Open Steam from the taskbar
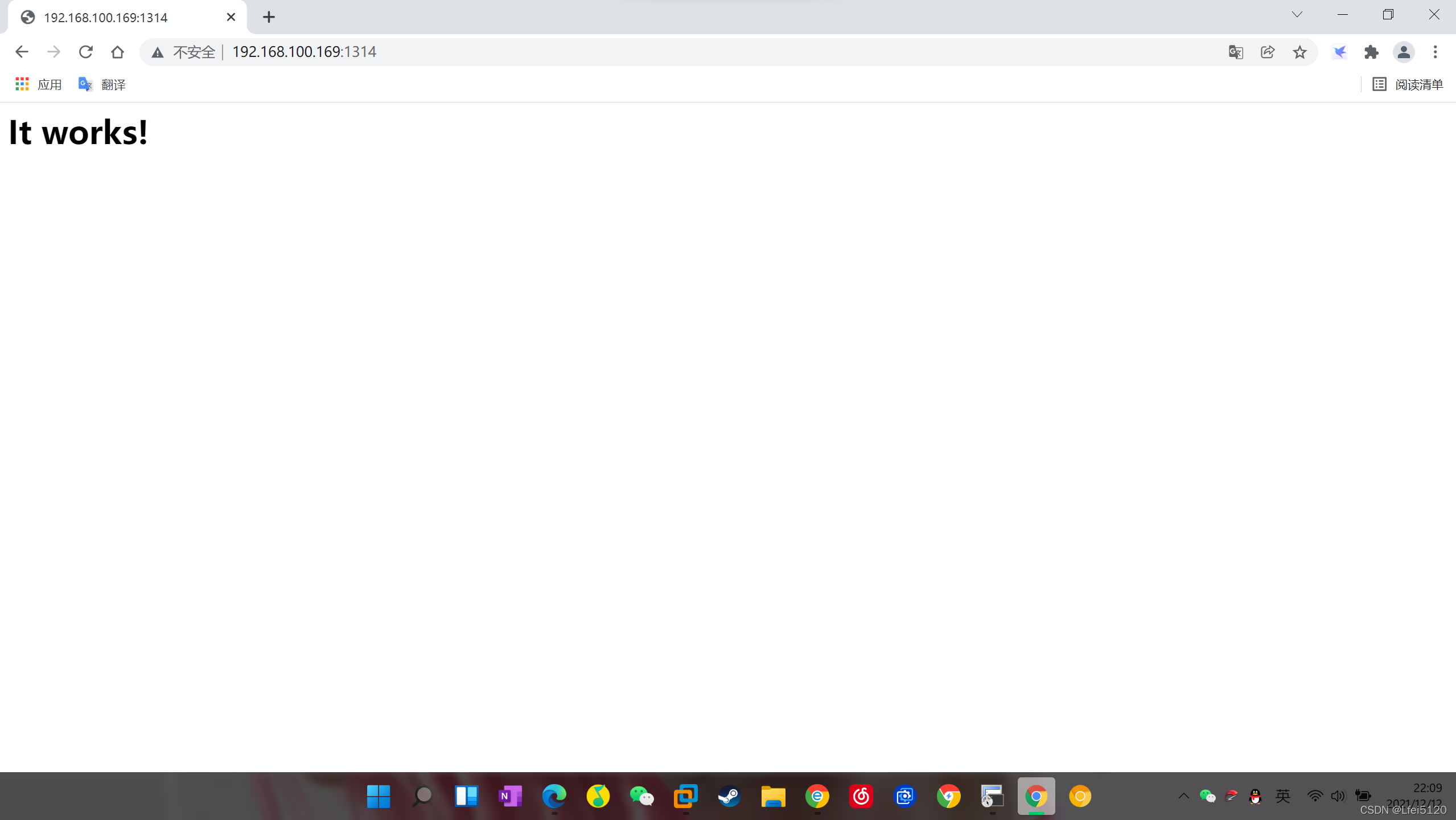This screenshot has height=820, width=1456. 729,796
